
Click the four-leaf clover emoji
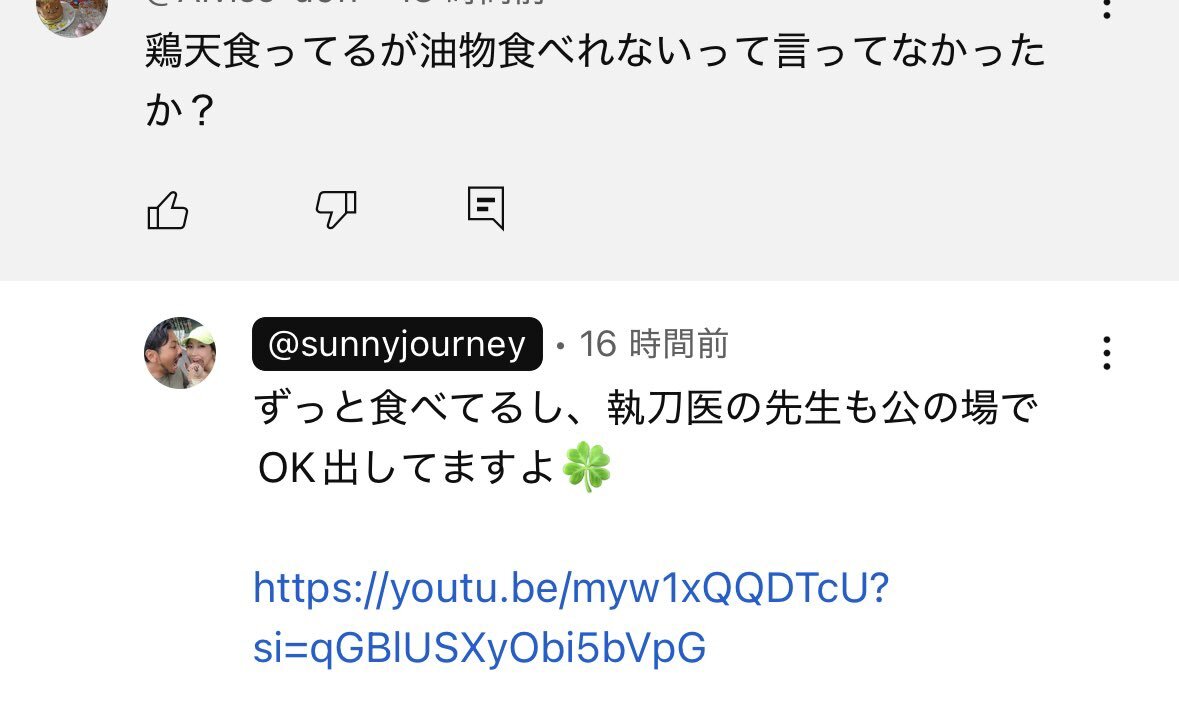(587, 468)
